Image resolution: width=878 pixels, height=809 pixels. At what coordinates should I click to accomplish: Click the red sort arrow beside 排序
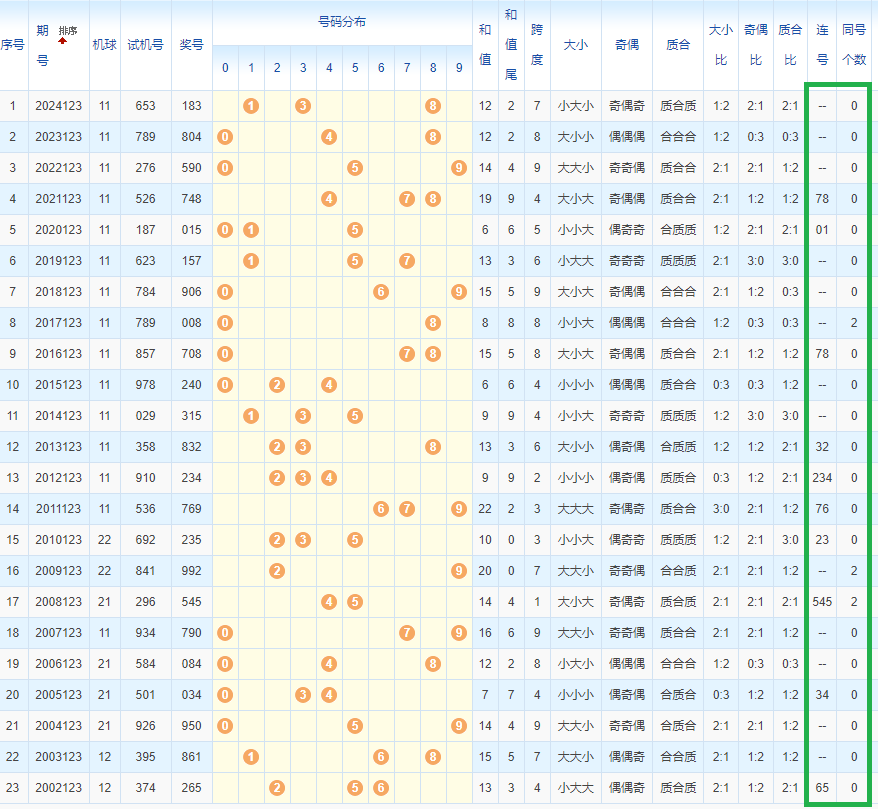[62, 41]
